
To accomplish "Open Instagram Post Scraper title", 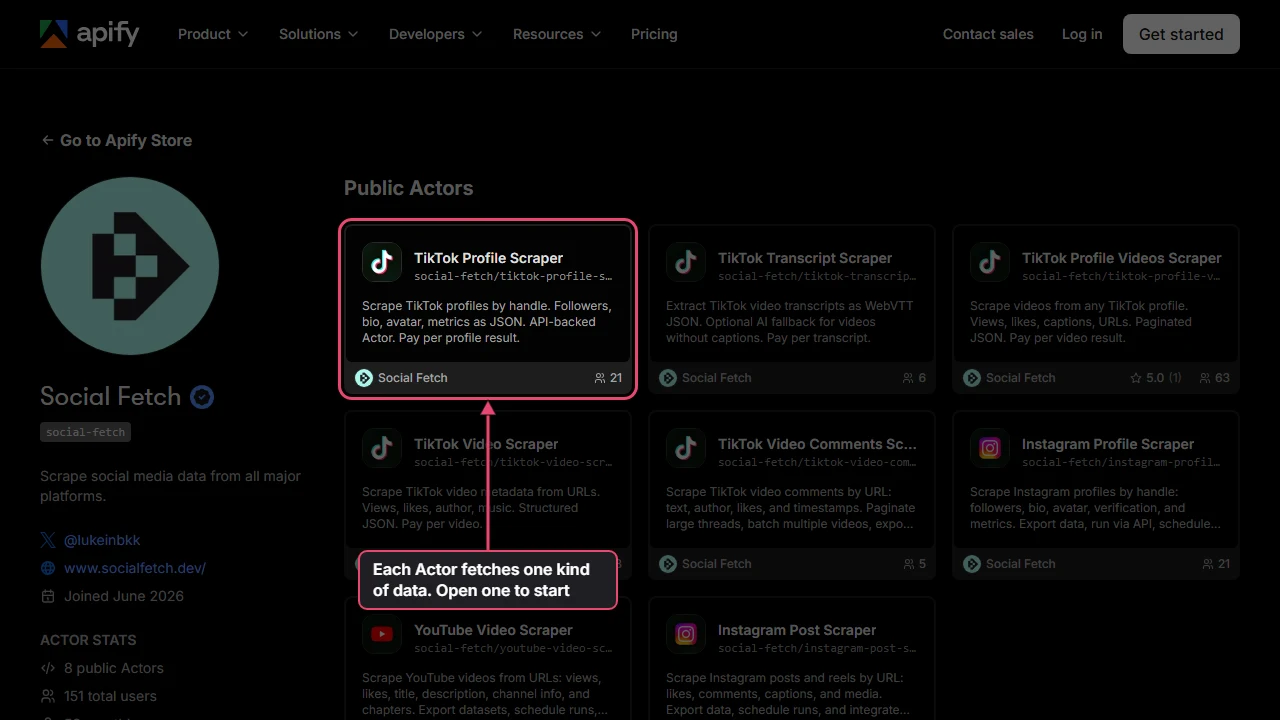I will (797, 630).
